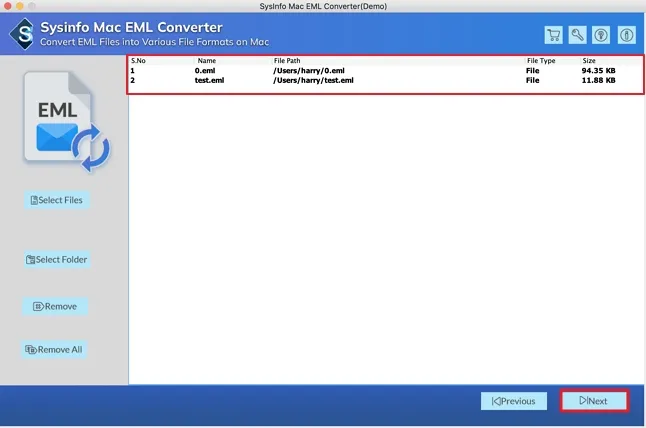Viewport: 646px width, 428px height.
Task: Click File type cell of test.eml row
Action: (533, 80)
